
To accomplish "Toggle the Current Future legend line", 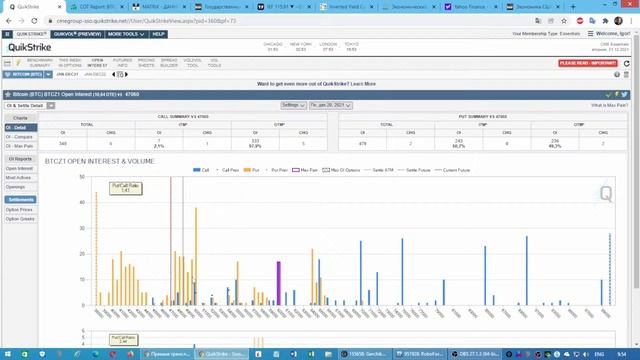I will pos(453,170).
